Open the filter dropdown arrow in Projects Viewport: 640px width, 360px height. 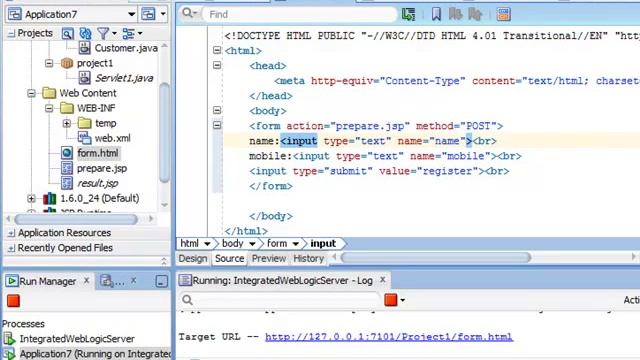(114, 33)
